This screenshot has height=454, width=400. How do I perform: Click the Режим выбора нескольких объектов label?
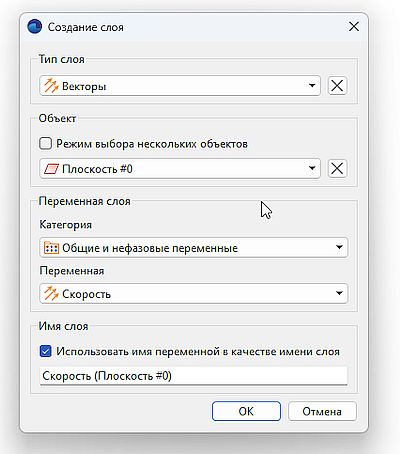pyautogui.click(x=152, y=144)
